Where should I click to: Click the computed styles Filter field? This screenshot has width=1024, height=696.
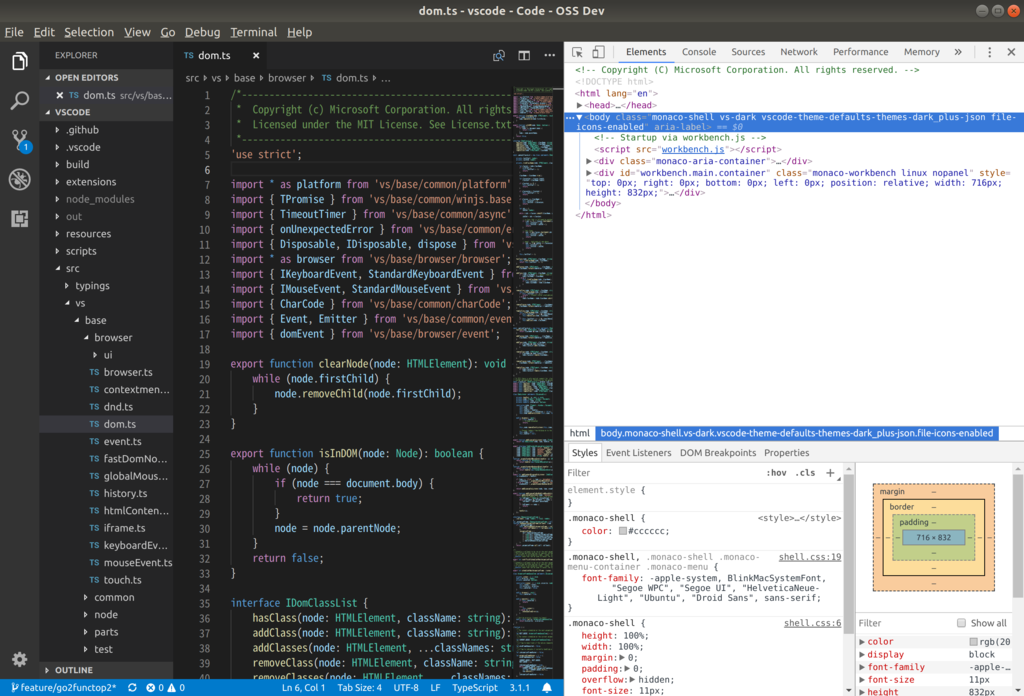904,623
